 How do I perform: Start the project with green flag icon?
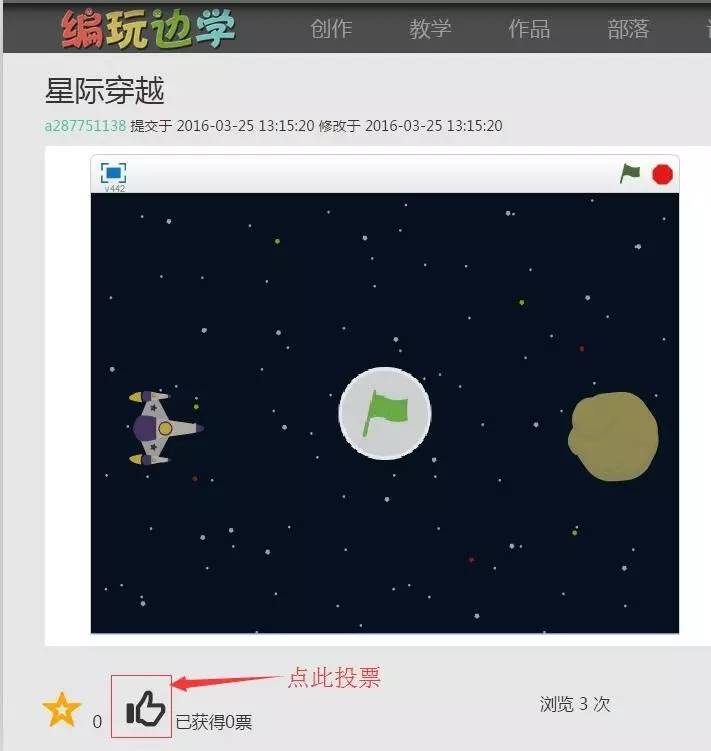630,173
